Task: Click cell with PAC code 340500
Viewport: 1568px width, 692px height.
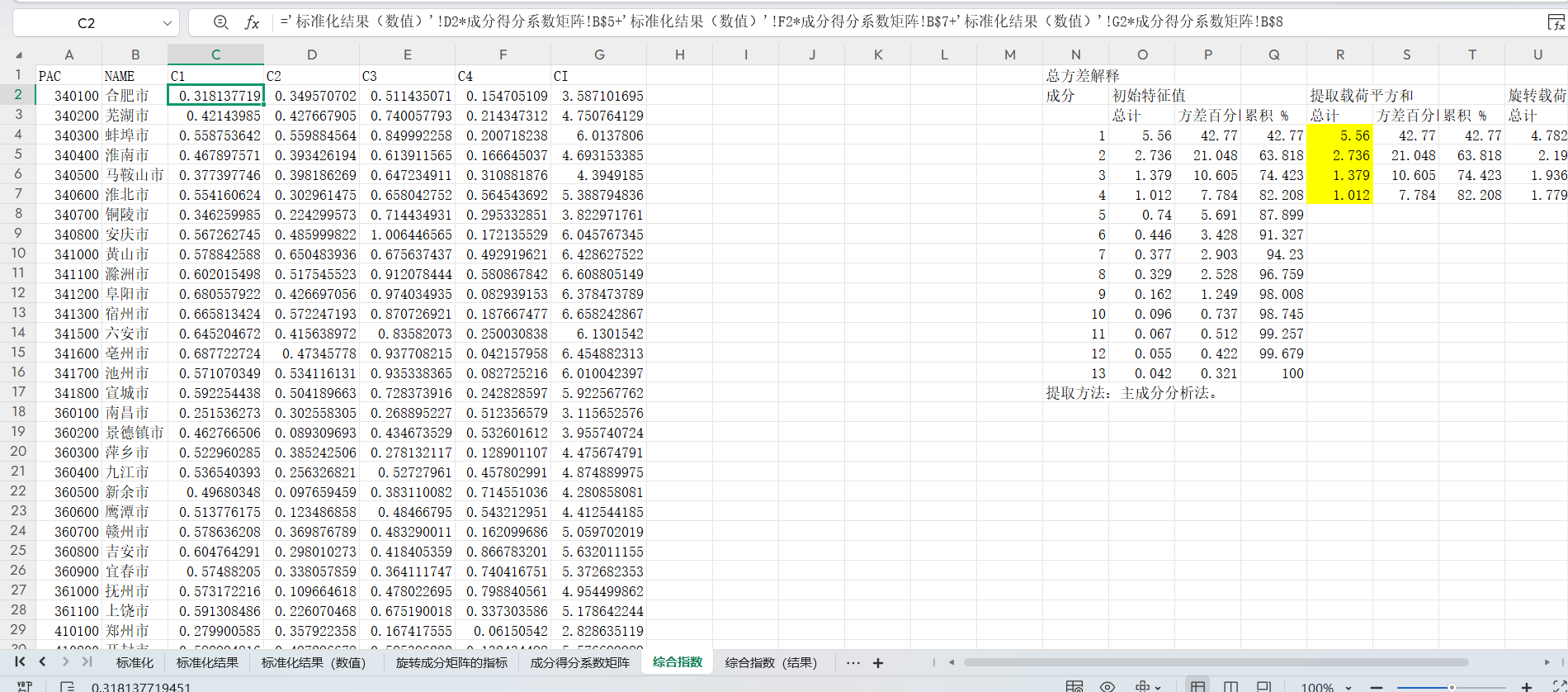Action: 68,175
